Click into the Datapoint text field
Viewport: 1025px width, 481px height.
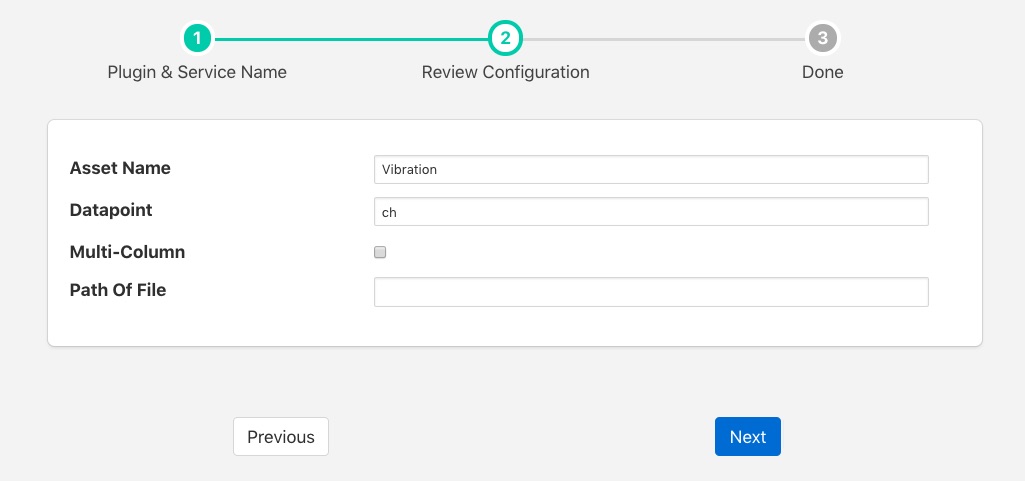click(650, 212)
